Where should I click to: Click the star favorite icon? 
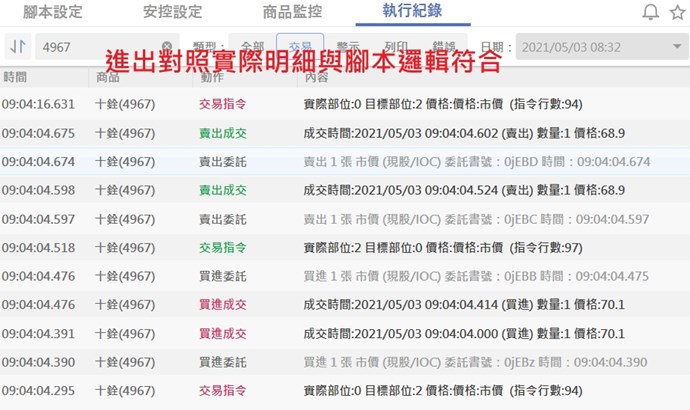(677, 13)
